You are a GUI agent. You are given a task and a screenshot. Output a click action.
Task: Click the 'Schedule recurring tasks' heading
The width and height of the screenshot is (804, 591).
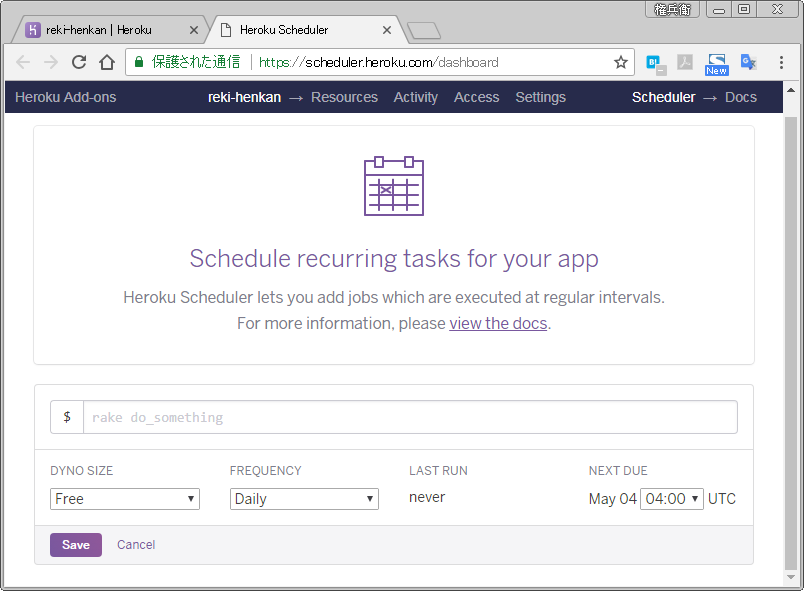pyautogui.click(x=394, y=259)
